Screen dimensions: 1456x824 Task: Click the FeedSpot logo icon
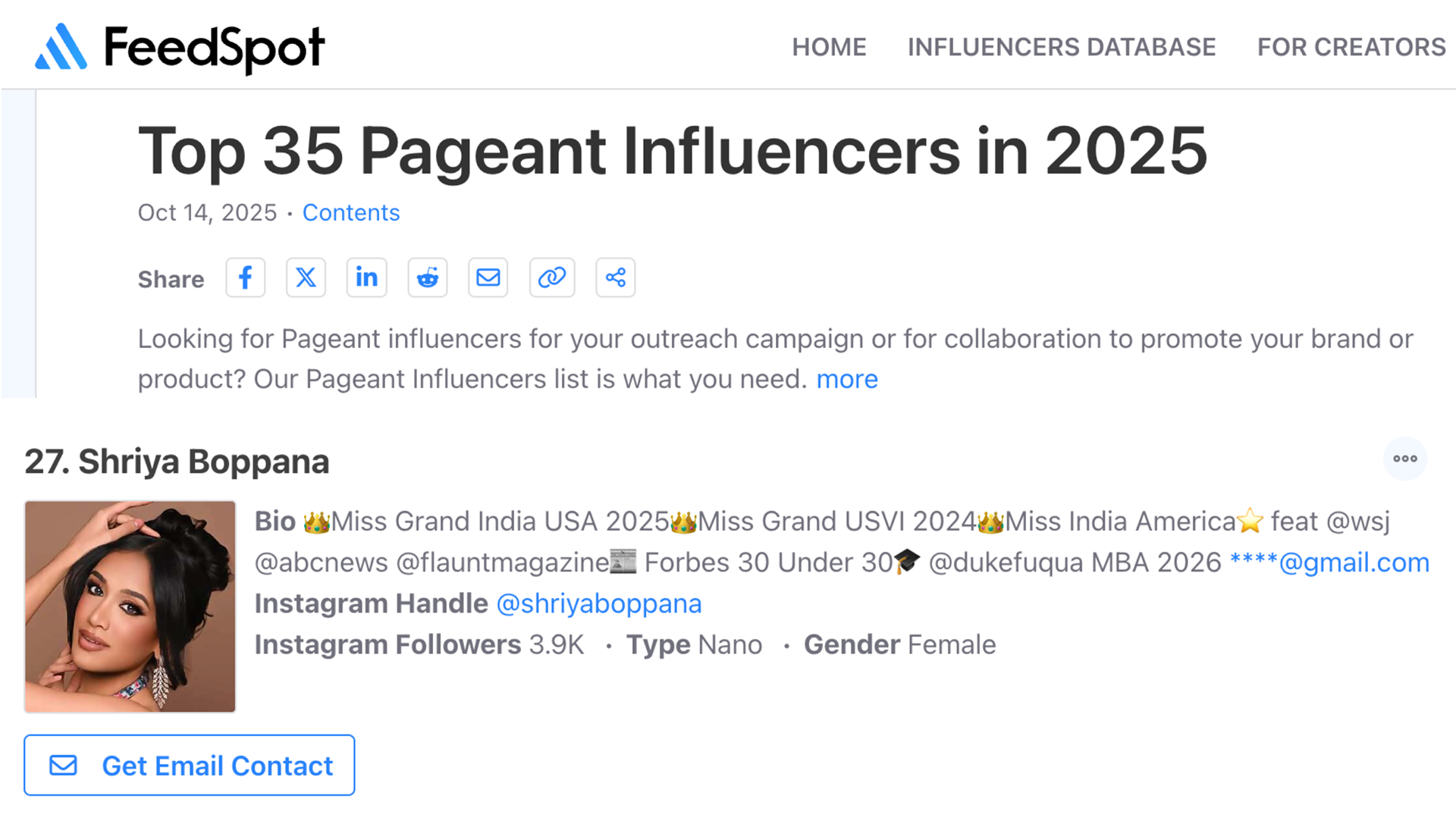point(61,47)
